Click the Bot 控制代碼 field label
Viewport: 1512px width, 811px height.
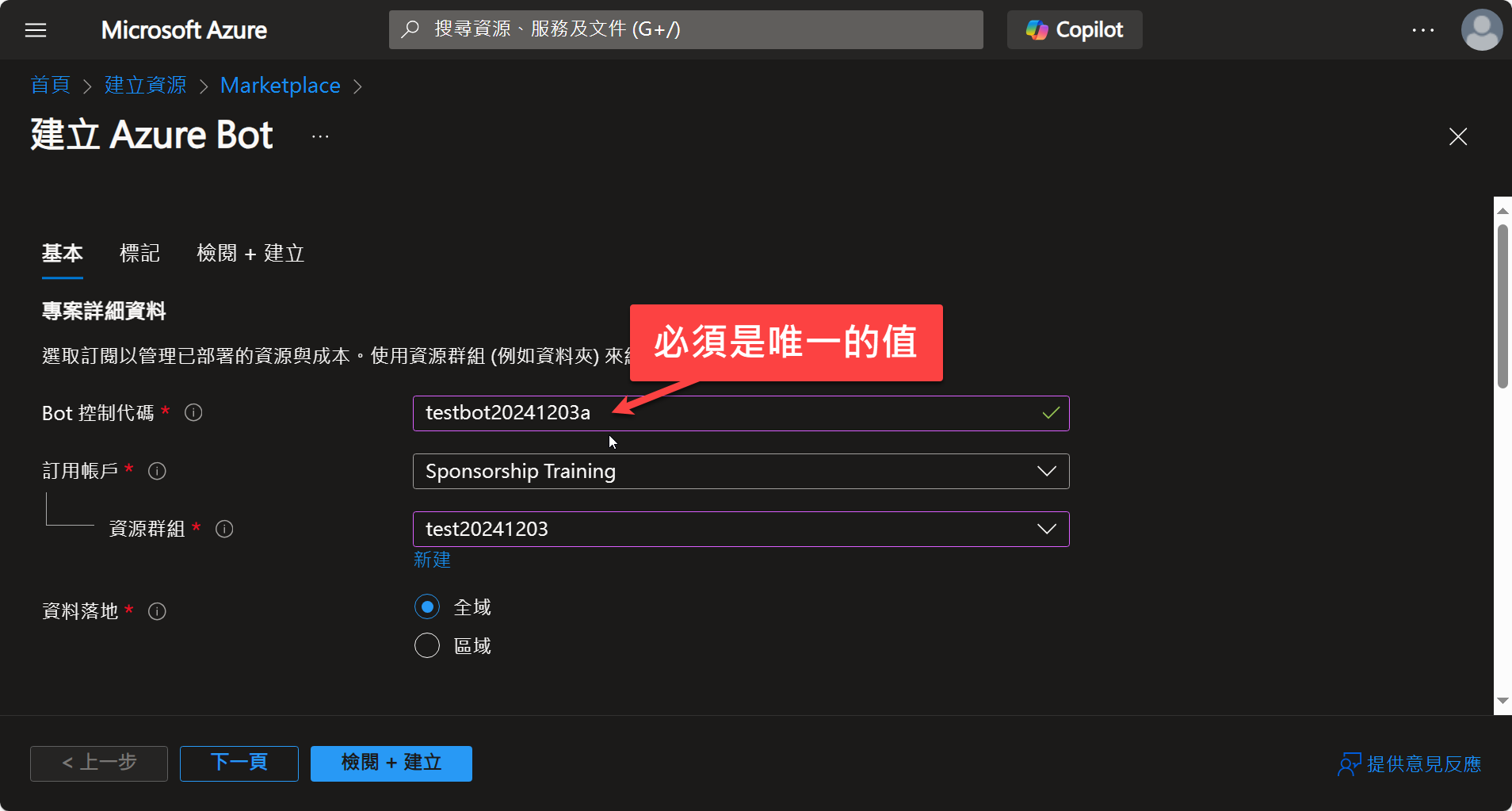click(97, 413)
